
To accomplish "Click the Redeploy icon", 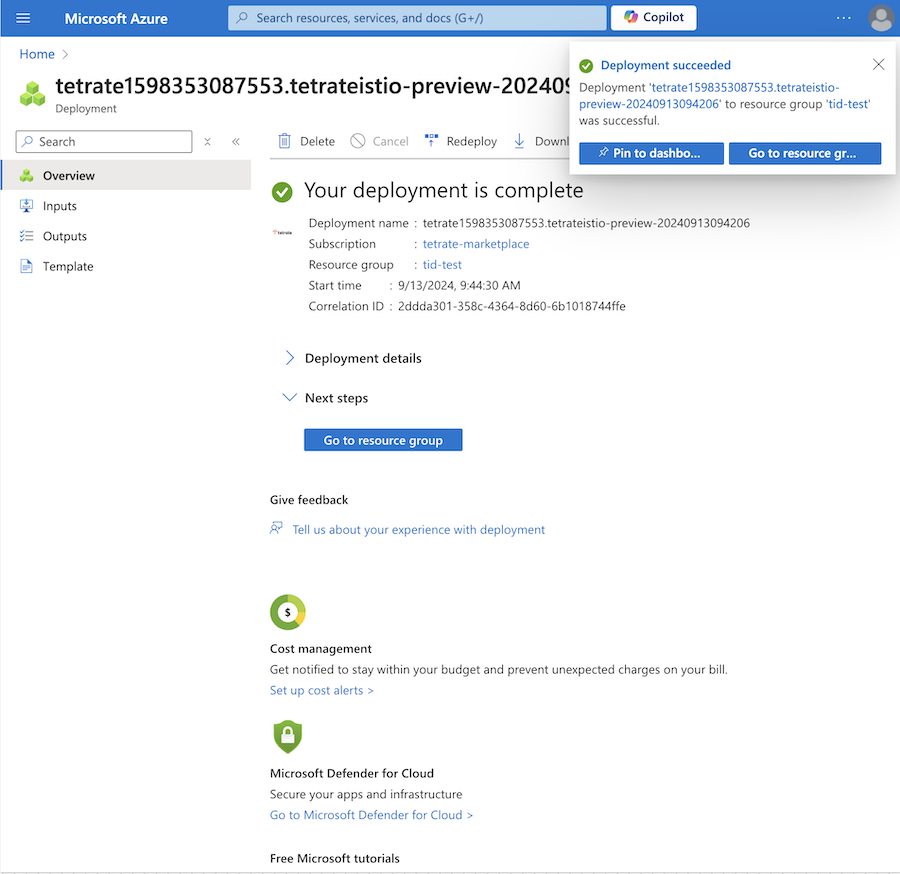I will (431, 141).
